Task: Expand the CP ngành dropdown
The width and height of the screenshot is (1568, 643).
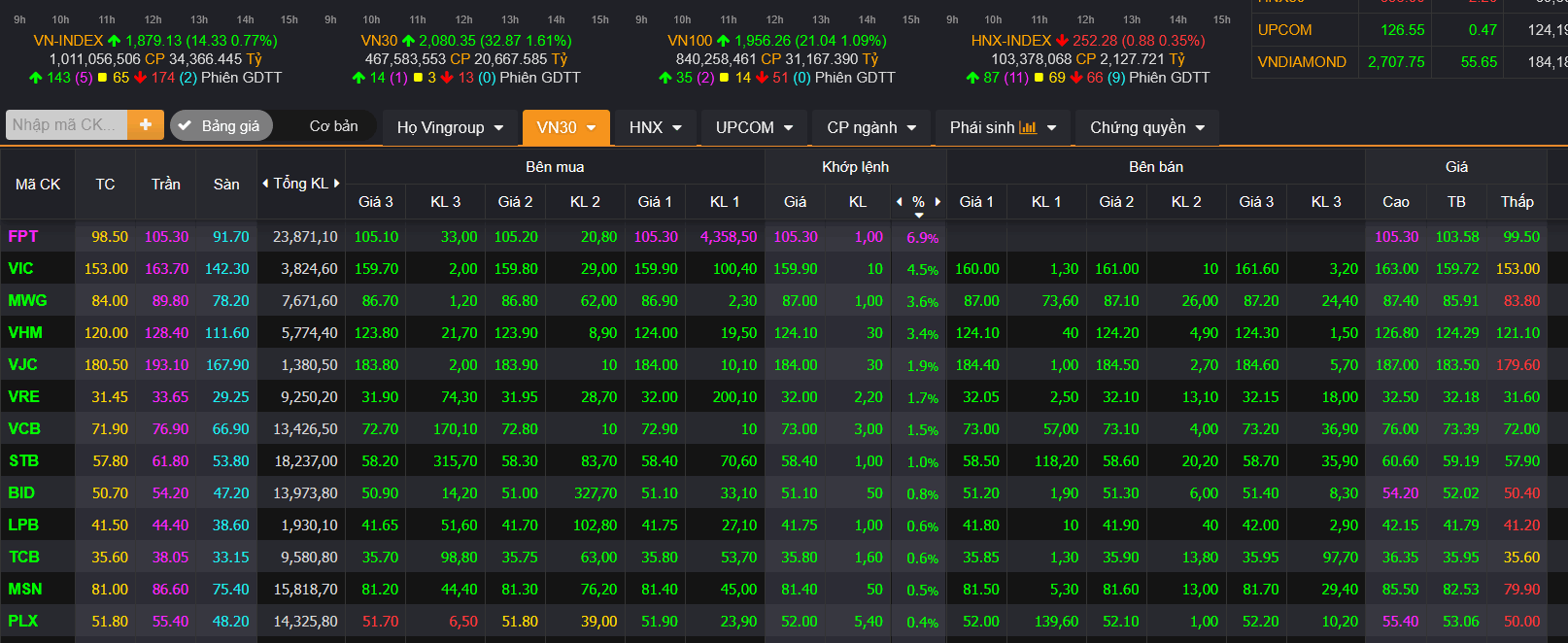Action: point(871,127)
